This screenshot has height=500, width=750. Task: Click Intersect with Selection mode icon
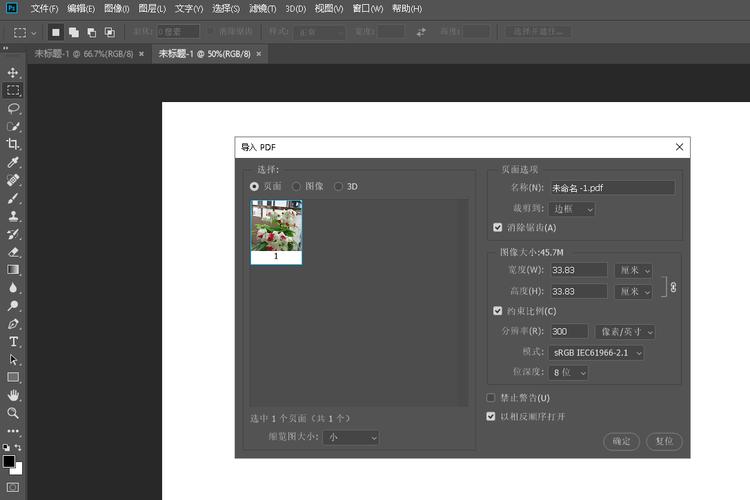[110, 33]
